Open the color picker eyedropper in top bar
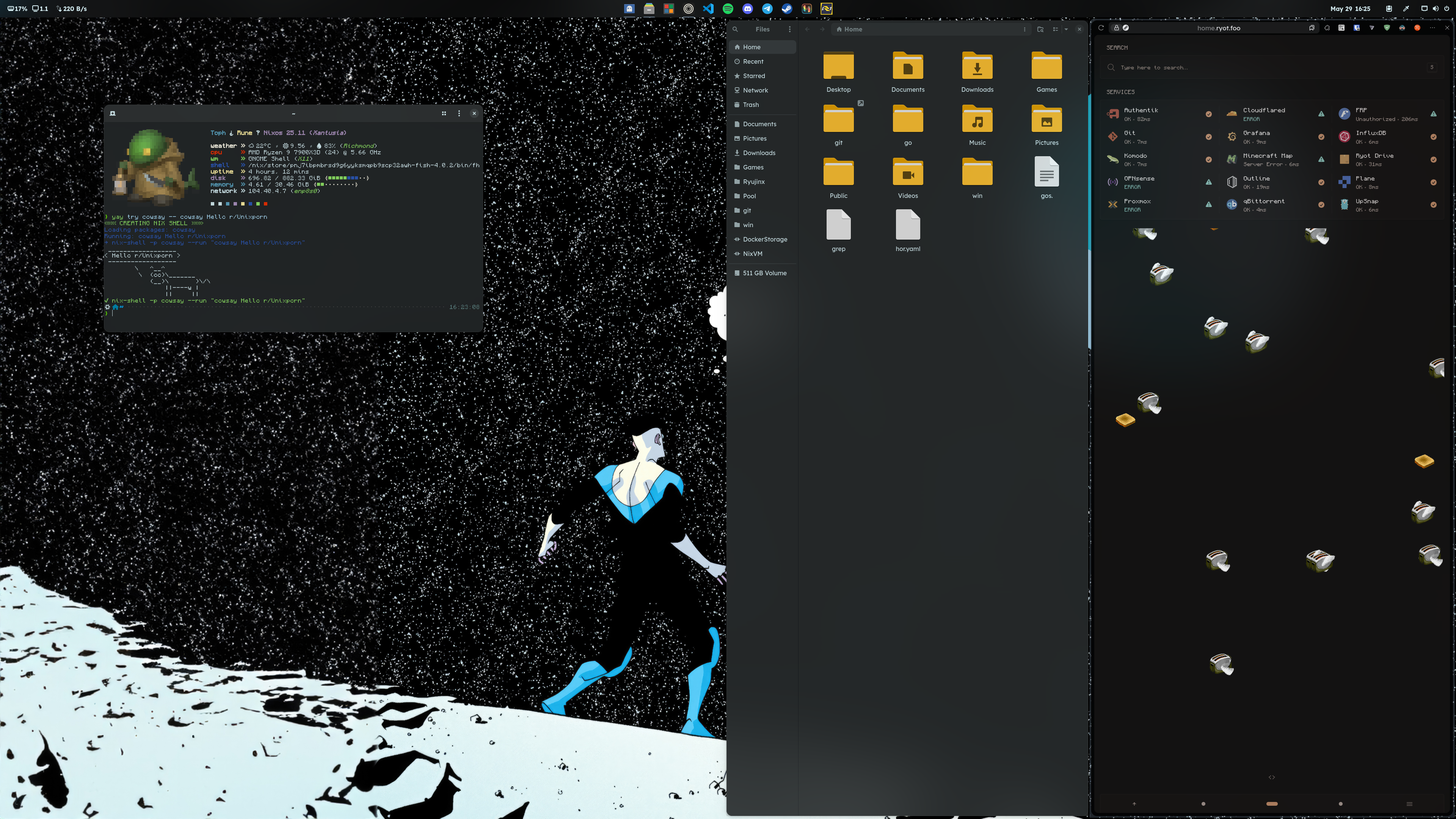This screenshot has height=819, width=1456. pos(1406,8)
